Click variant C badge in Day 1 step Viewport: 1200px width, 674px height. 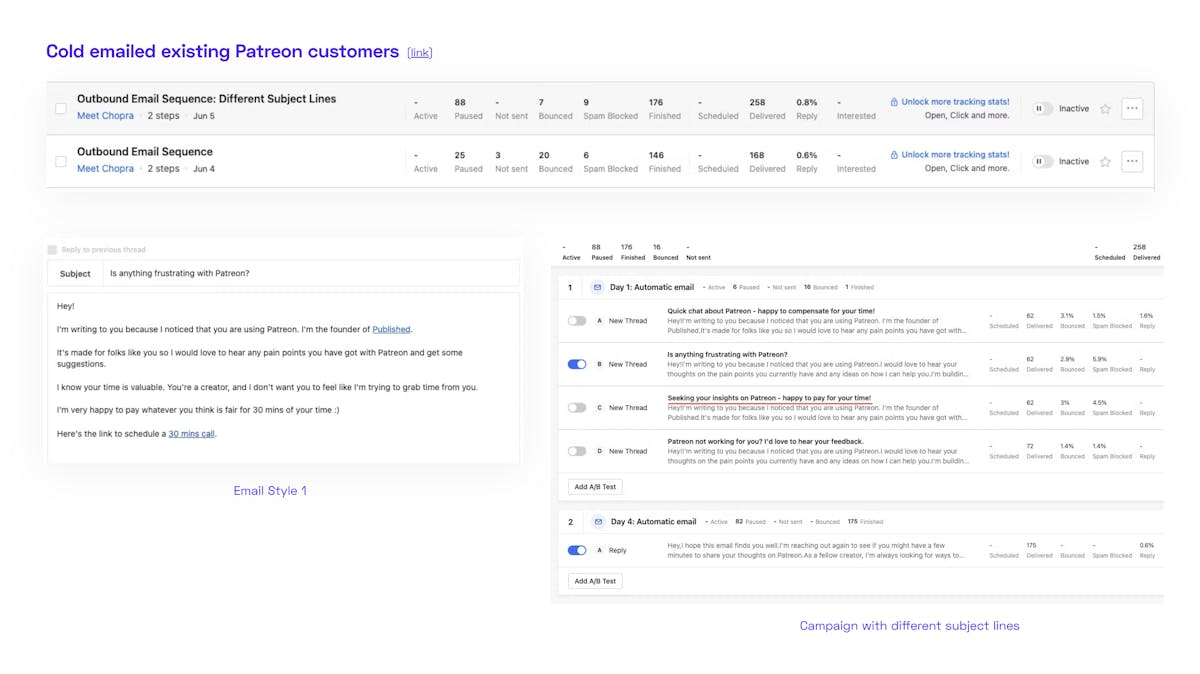(x=600, y=408)
